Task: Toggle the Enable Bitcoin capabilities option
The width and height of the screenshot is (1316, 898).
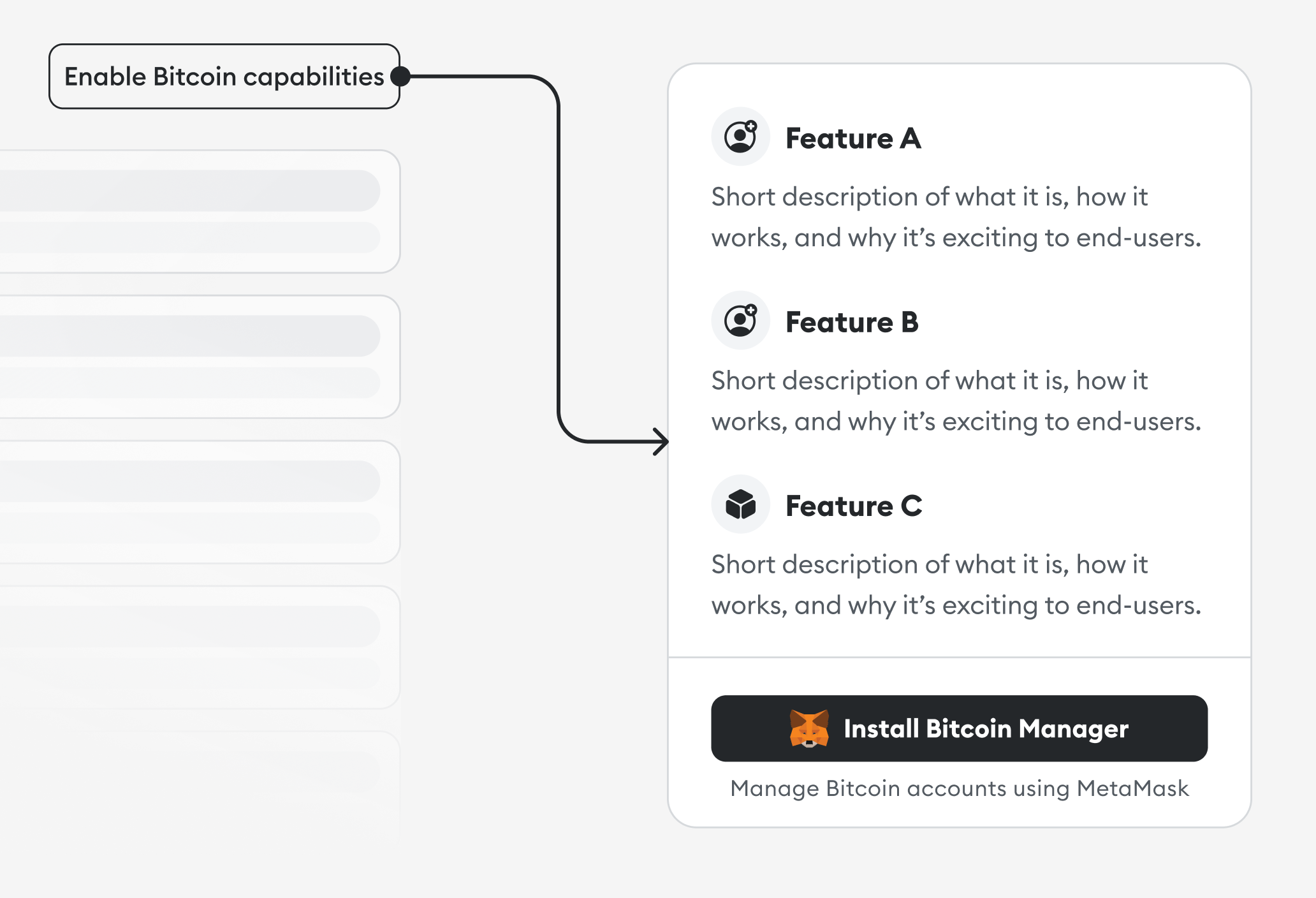Action: pyautogui.click(x=224, y=76)
